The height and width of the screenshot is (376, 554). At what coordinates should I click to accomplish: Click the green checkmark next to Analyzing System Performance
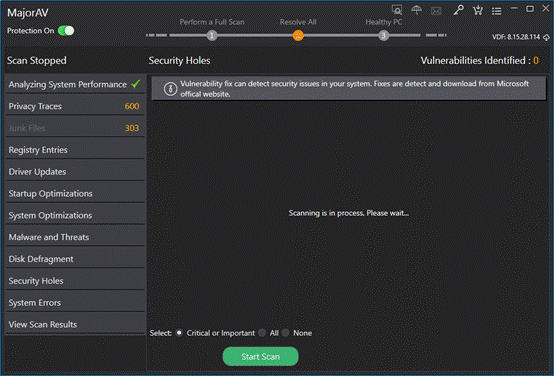click(x=136, y=84)
